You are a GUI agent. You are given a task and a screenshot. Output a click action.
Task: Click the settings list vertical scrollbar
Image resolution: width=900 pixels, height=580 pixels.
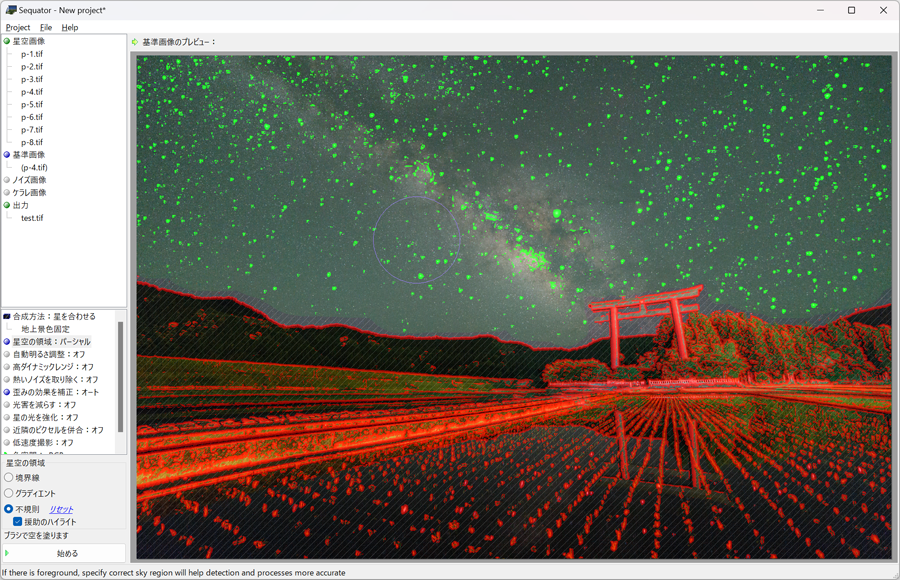[x=122, y=370]
